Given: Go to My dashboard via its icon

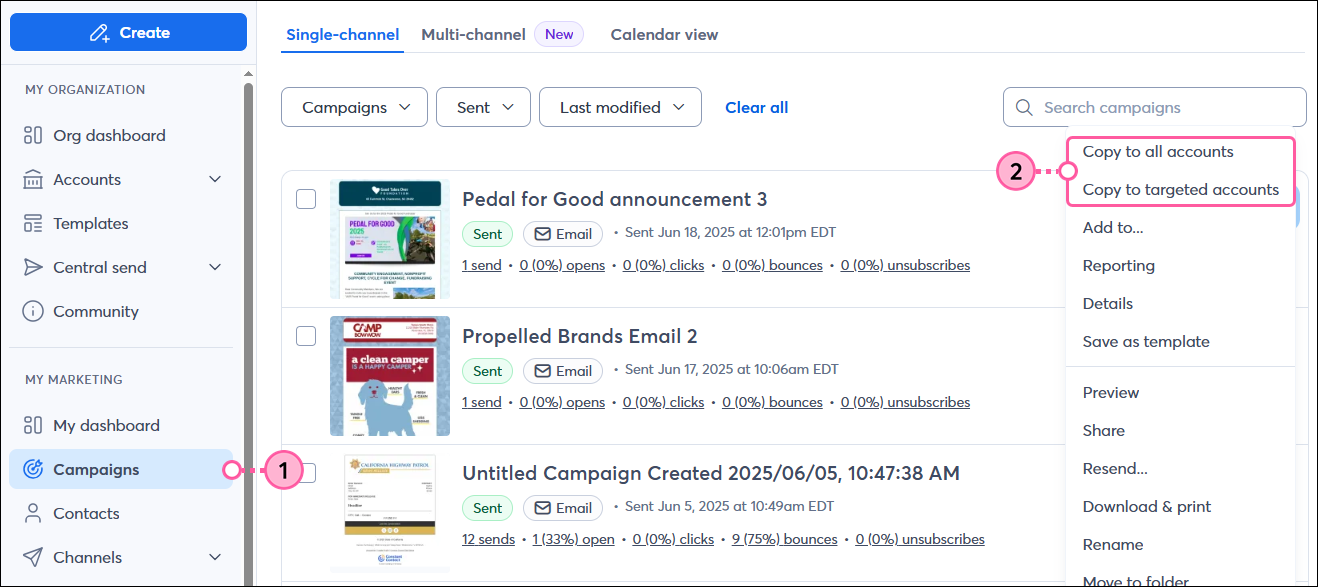Looking at the screenshot, I should point(32,425).
